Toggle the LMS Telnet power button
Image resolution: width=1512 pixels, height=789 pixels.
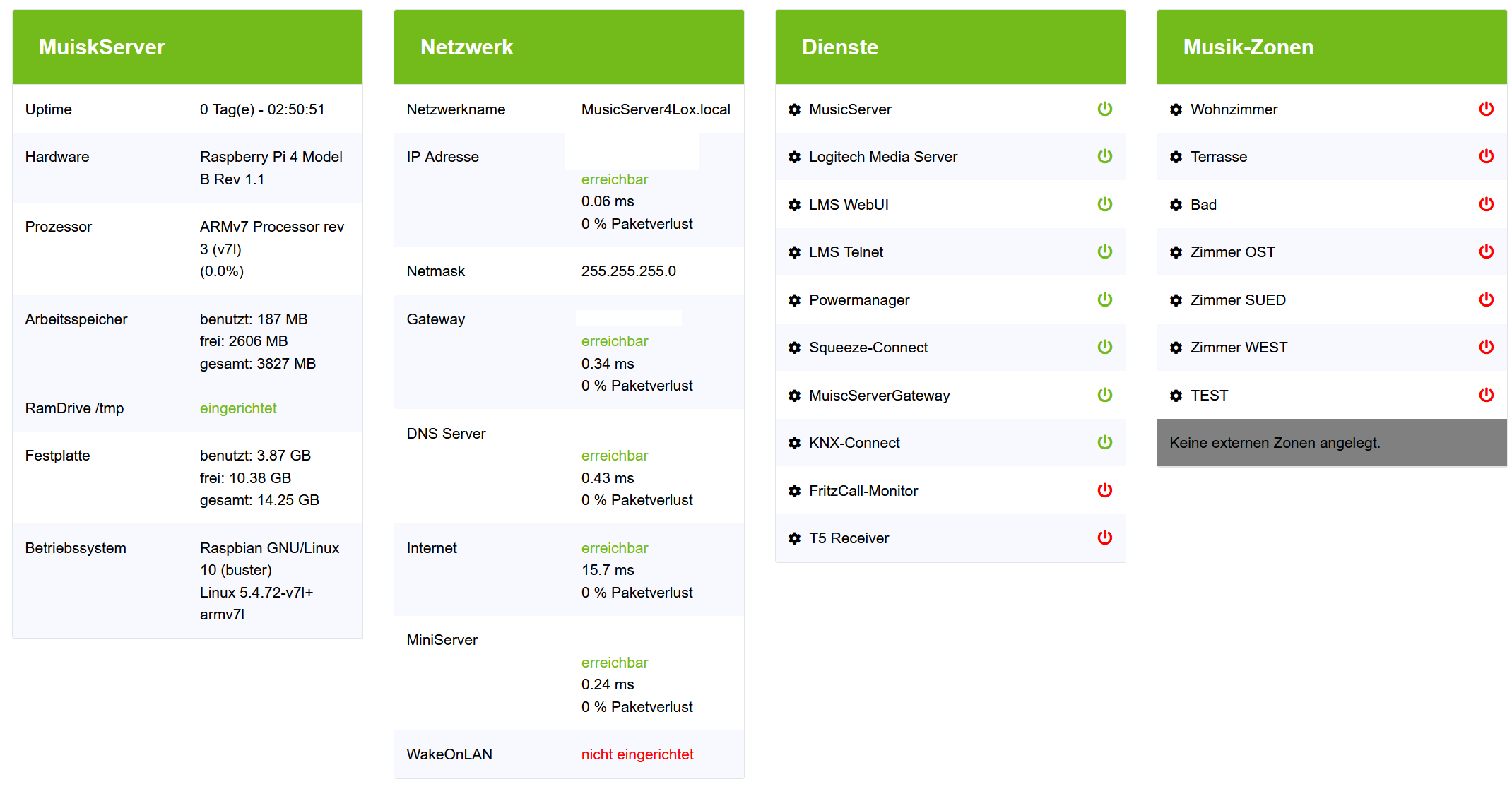click(1105, 251)
